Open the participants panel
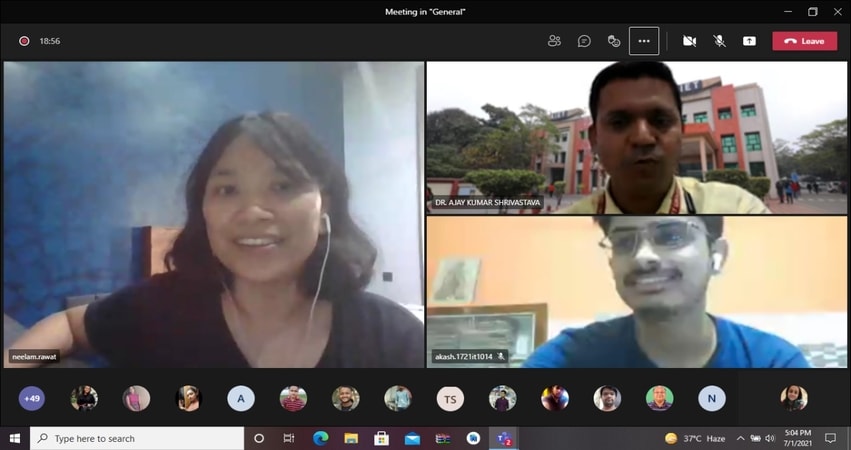 pos(554,41)
